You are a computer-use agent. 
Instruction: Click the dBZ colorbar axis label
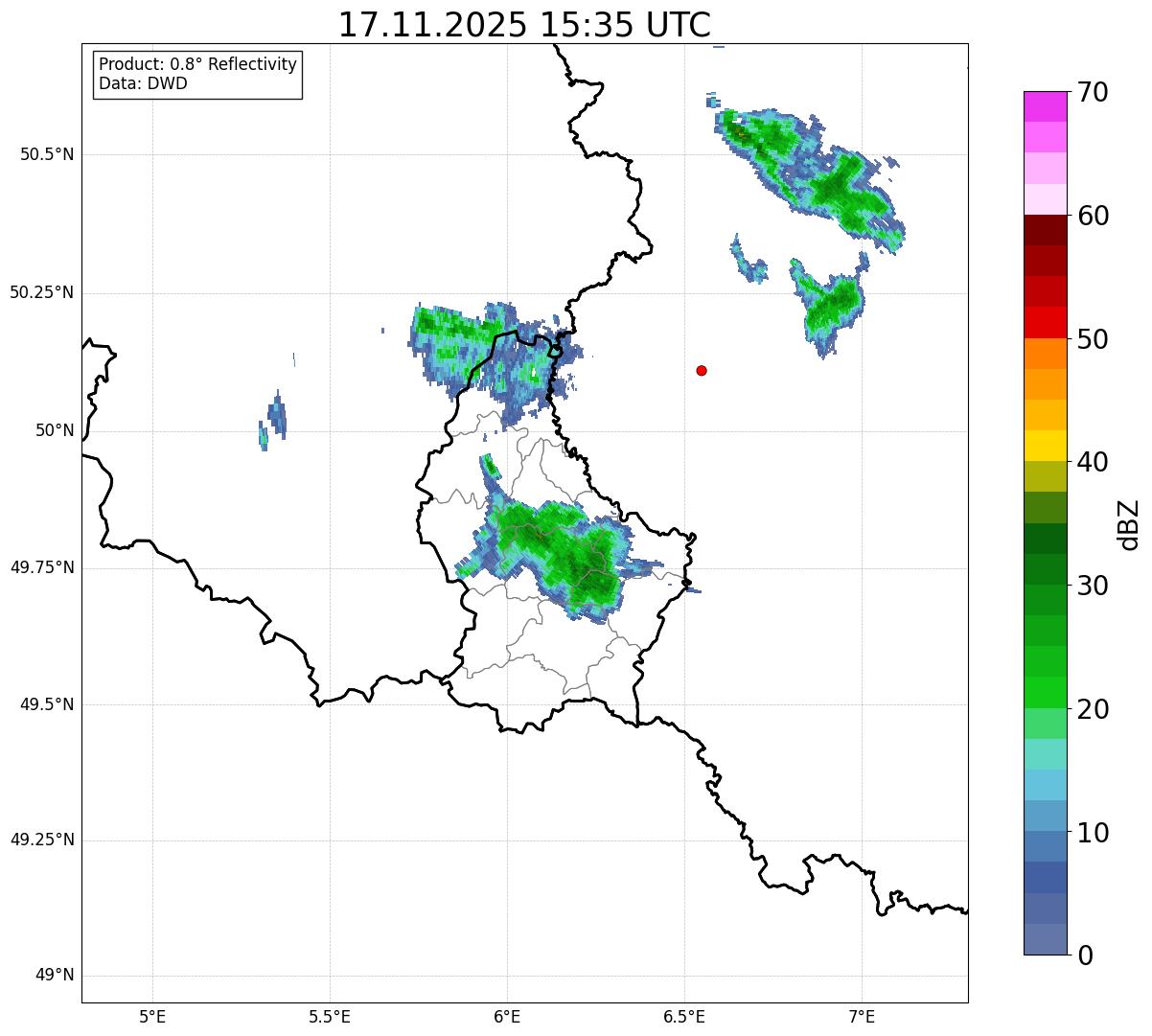pyautogui.click(x=1129, y=524)
